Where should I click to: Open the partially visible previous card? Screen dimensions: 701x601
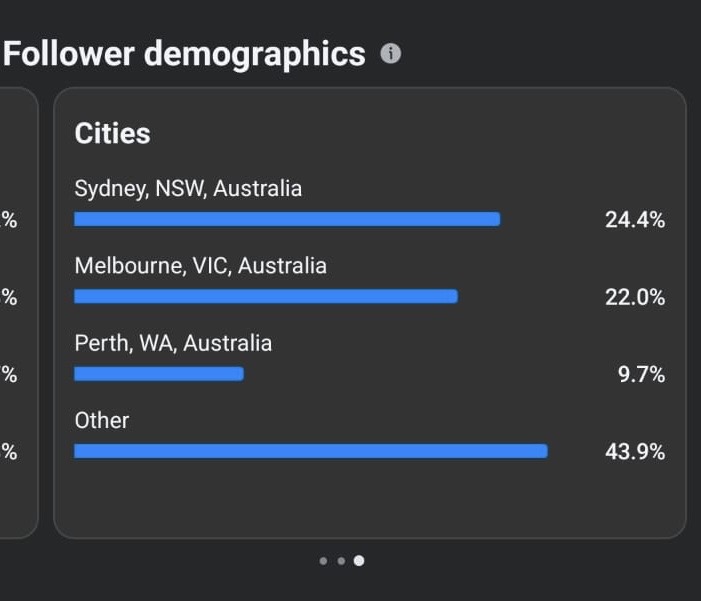[x=18, y=313]
